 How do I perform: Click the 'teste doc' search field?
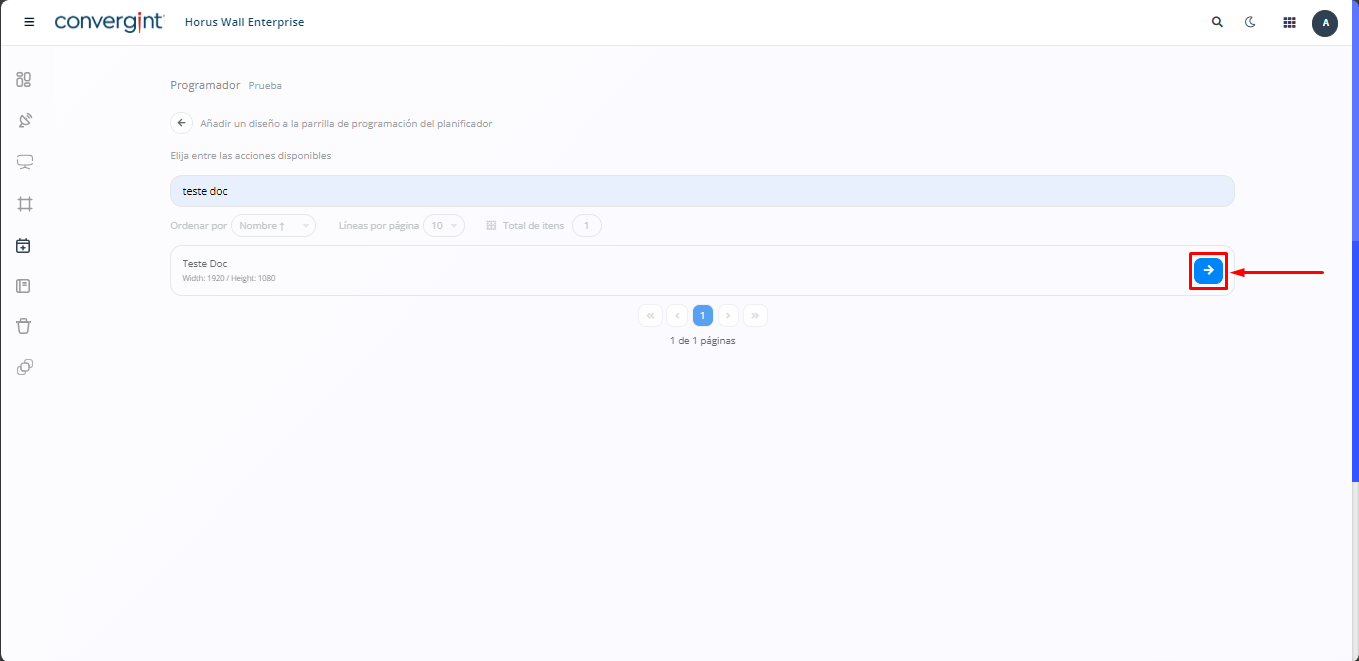coord(702,191)
